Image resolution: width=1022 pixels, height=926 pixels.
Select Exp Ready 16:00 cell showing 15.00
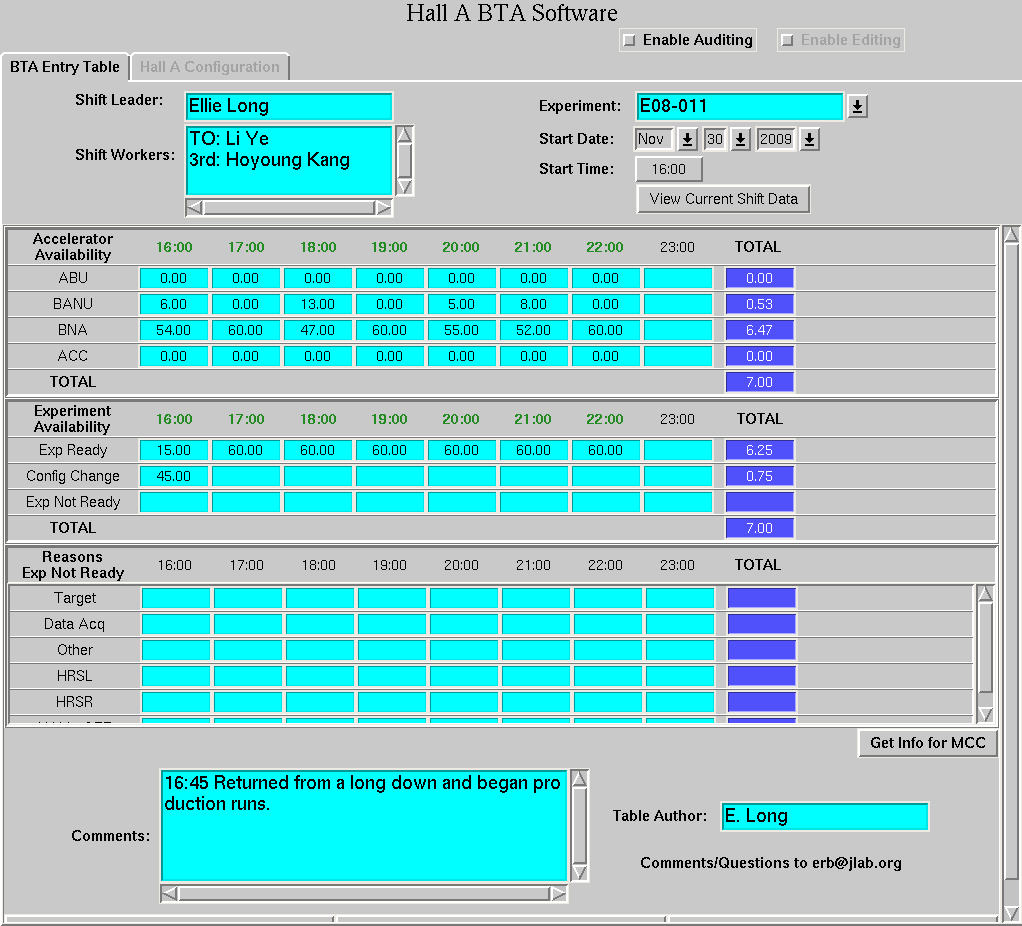(173, 450)
